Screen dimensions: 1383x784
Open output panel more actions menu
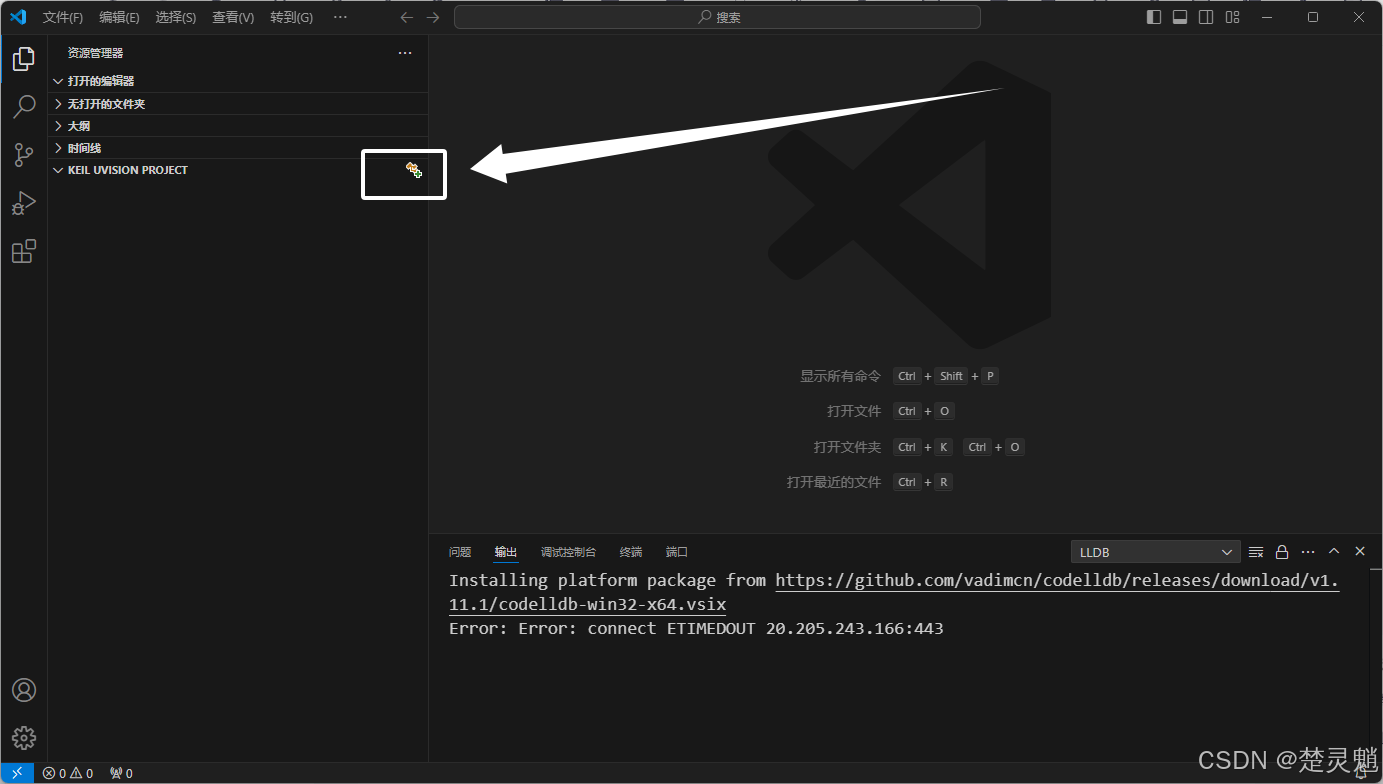pos(1308,552)
